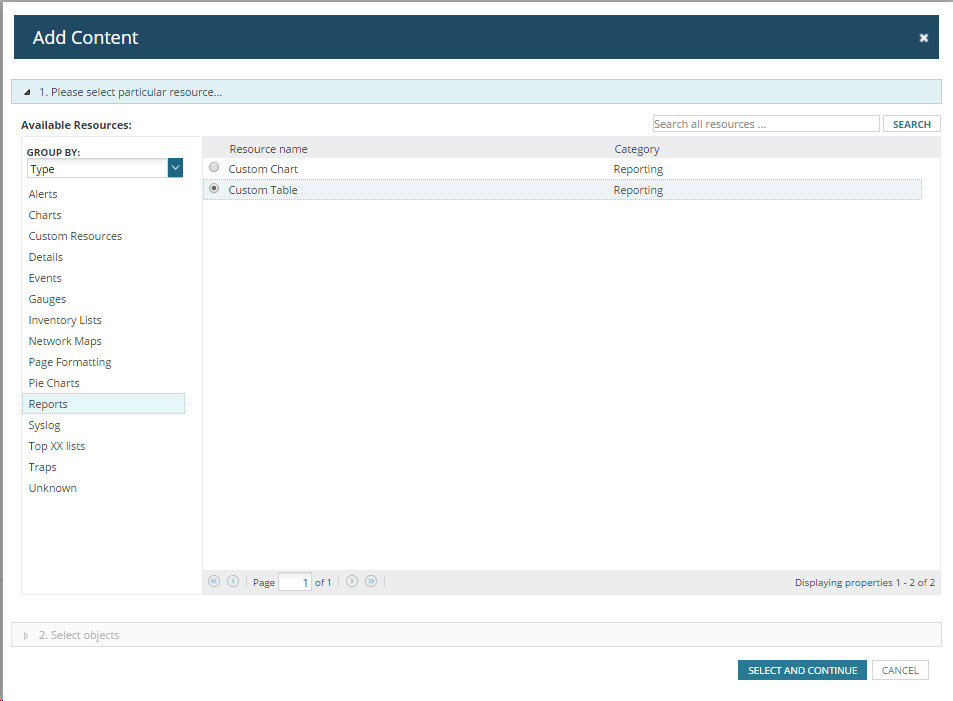
Task: Click the Search button
Action: tap(912, 124)
